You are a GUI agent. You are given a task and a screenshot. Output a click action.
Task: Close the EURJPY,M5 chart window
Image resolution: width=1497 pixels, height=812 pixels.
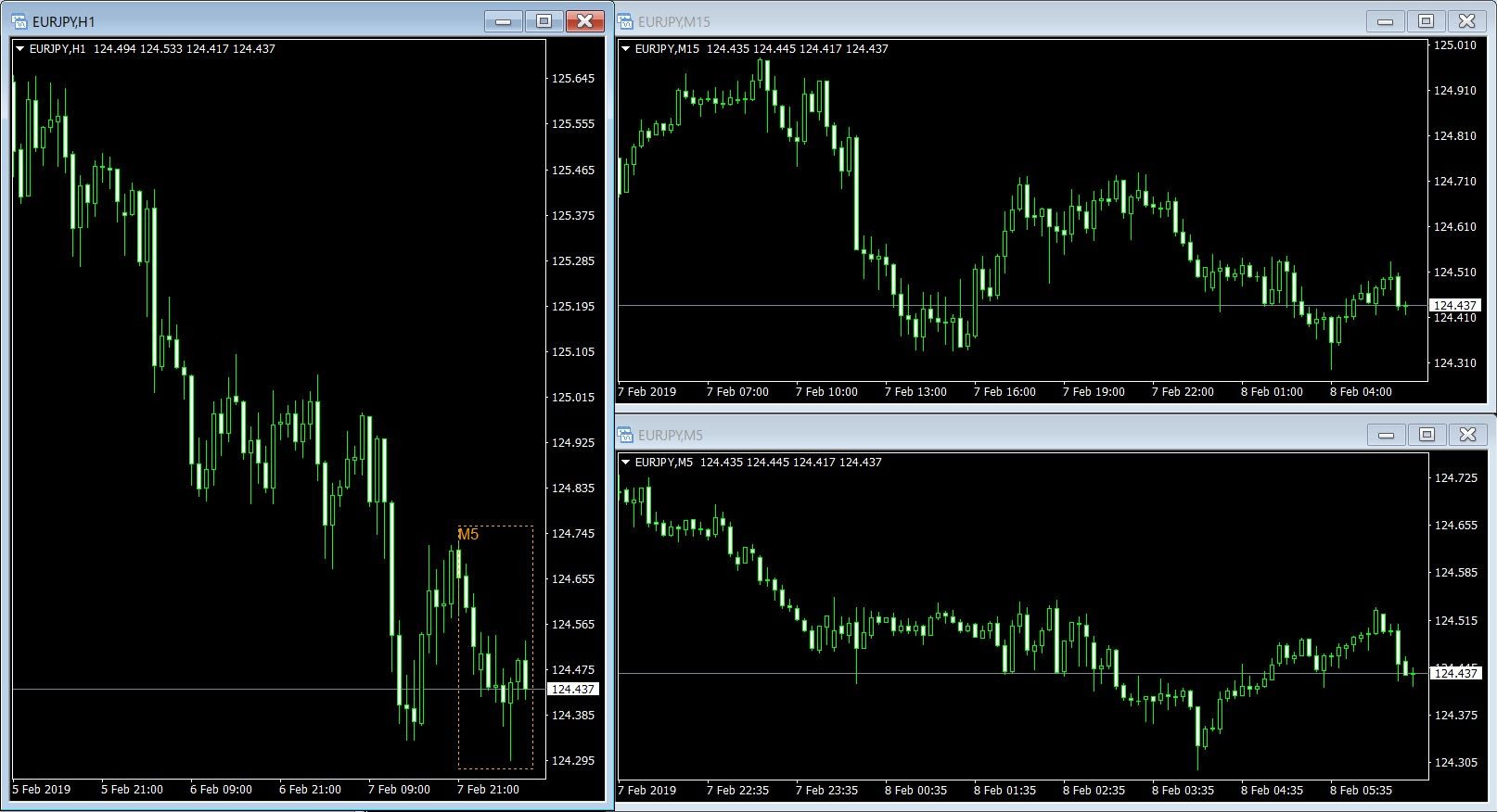(x=1468, y=435)
